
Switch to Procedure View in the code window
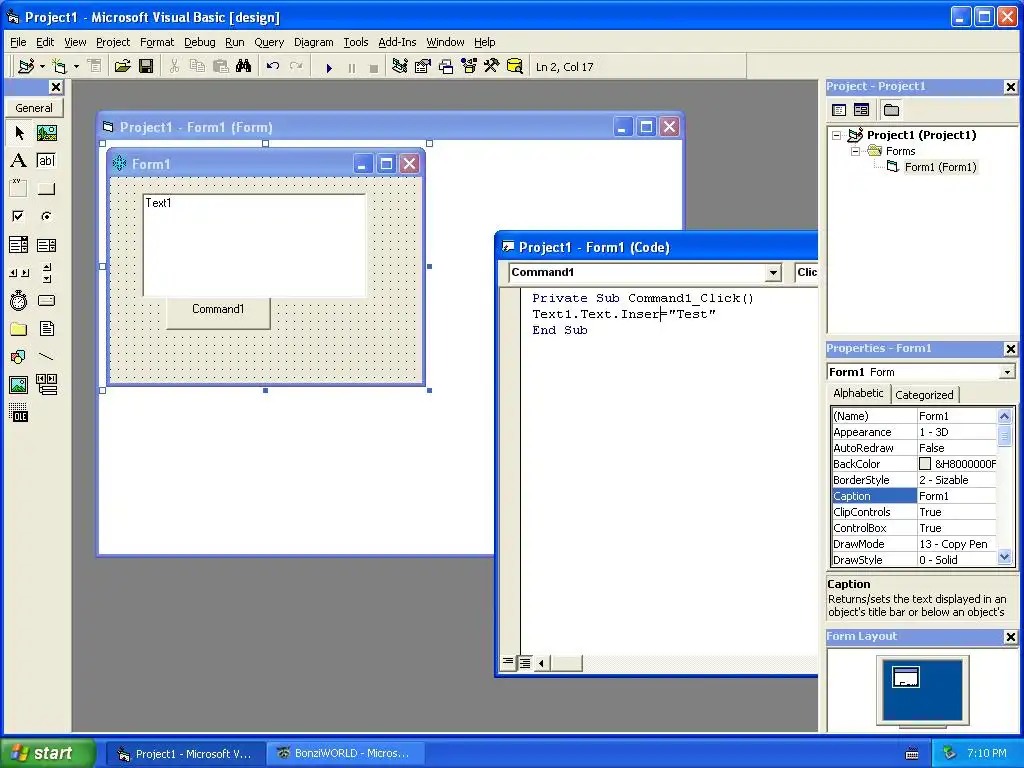pos(508,663)
